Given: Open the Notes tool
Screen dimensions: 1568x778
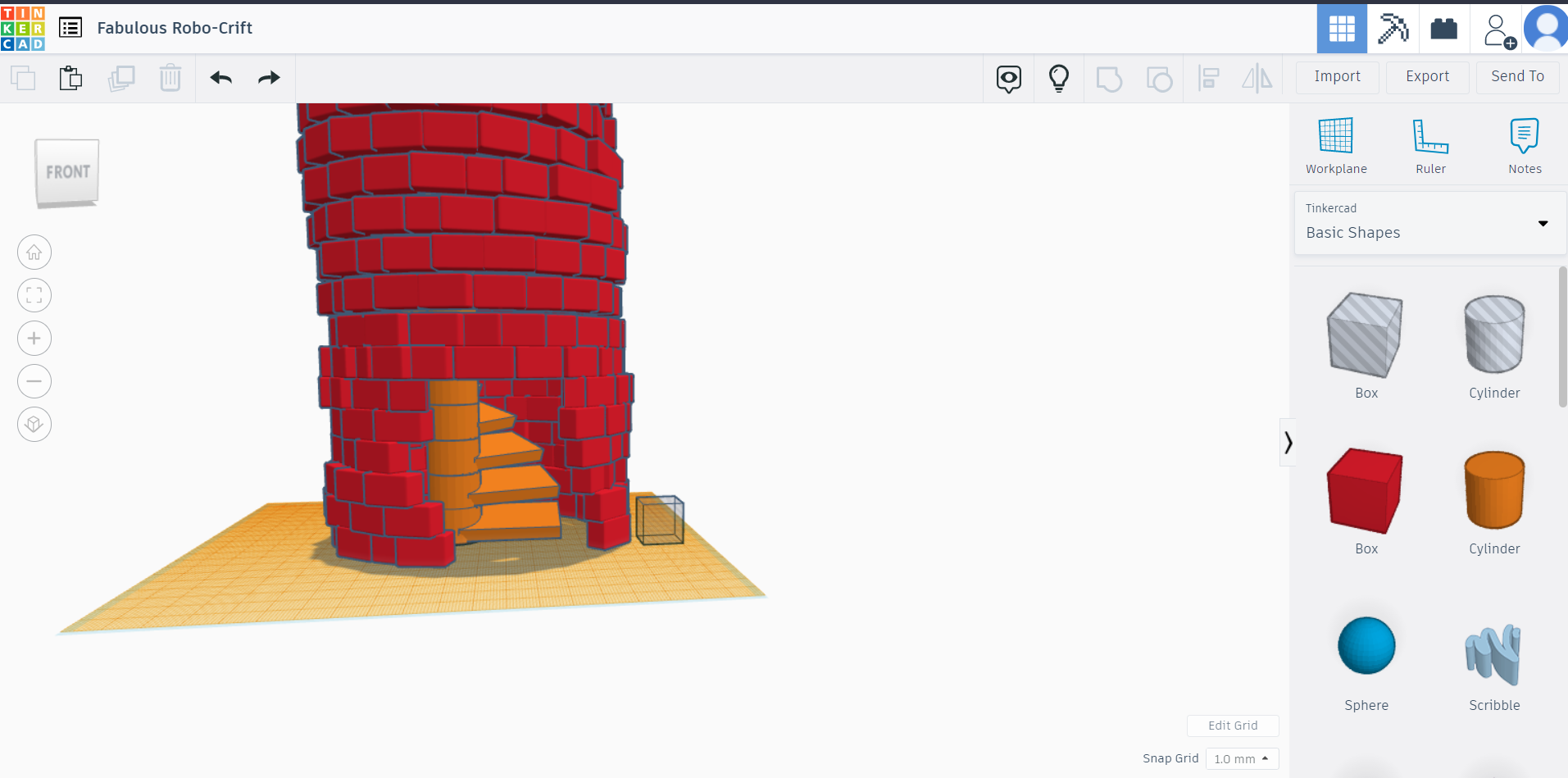Looking at the screenshot, I should pos(1524,146).
